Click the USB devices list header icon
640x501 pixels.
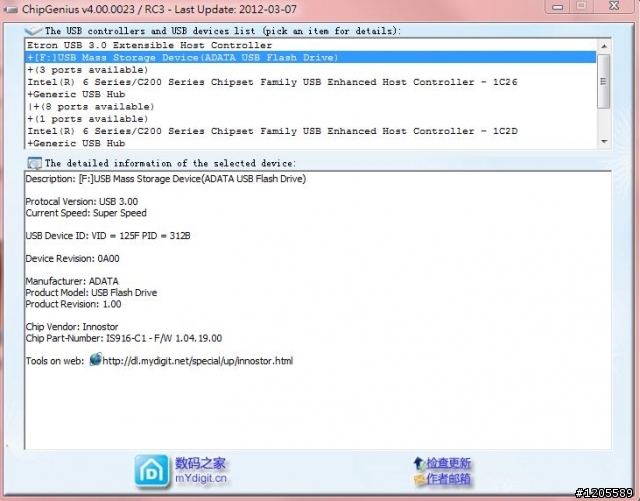pyautogui.click(x=33, y=31)
